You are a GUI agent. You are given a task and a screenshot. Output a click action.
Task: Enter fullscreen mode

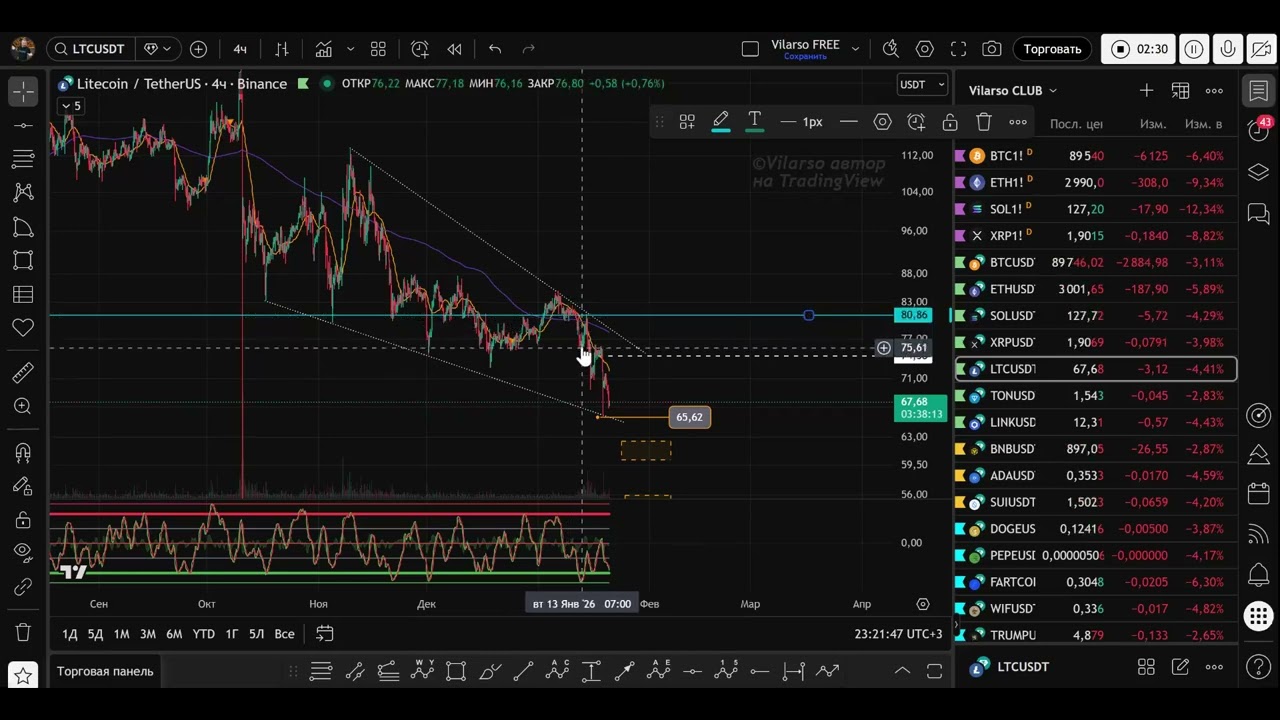coord(958,49)
